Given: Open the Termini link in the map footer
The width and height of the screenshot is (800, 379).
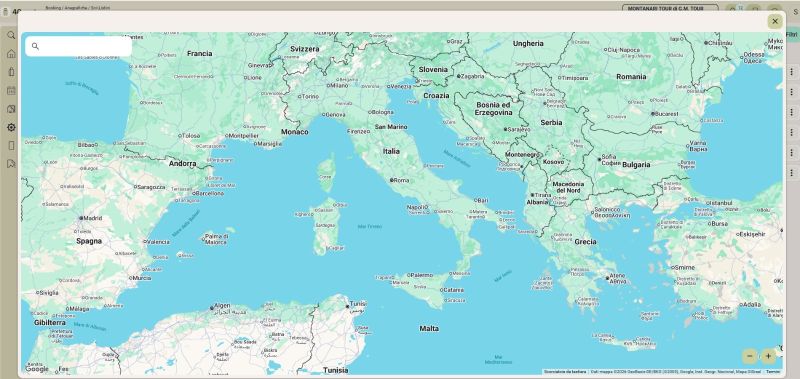Looking at the screenshot, I should pyautogui.click(x=773, y=372).
